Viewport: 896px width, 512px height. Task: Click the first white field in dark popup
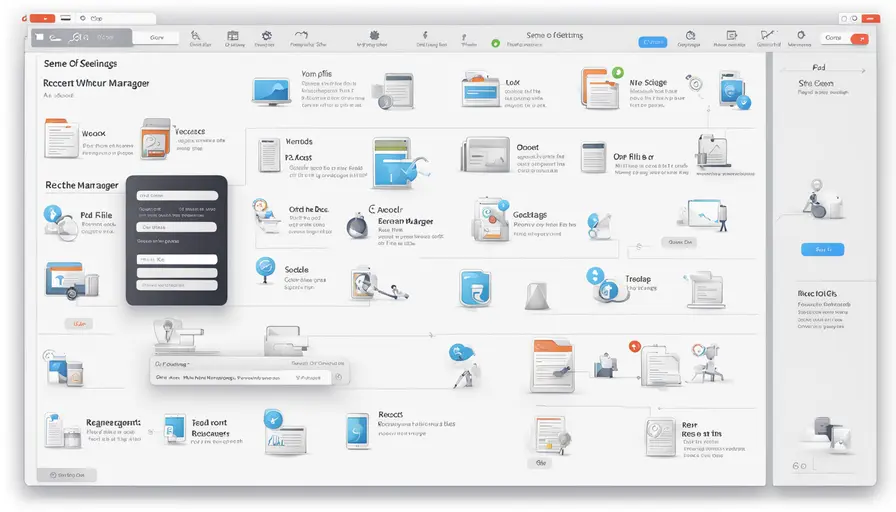tap(176, 196)
